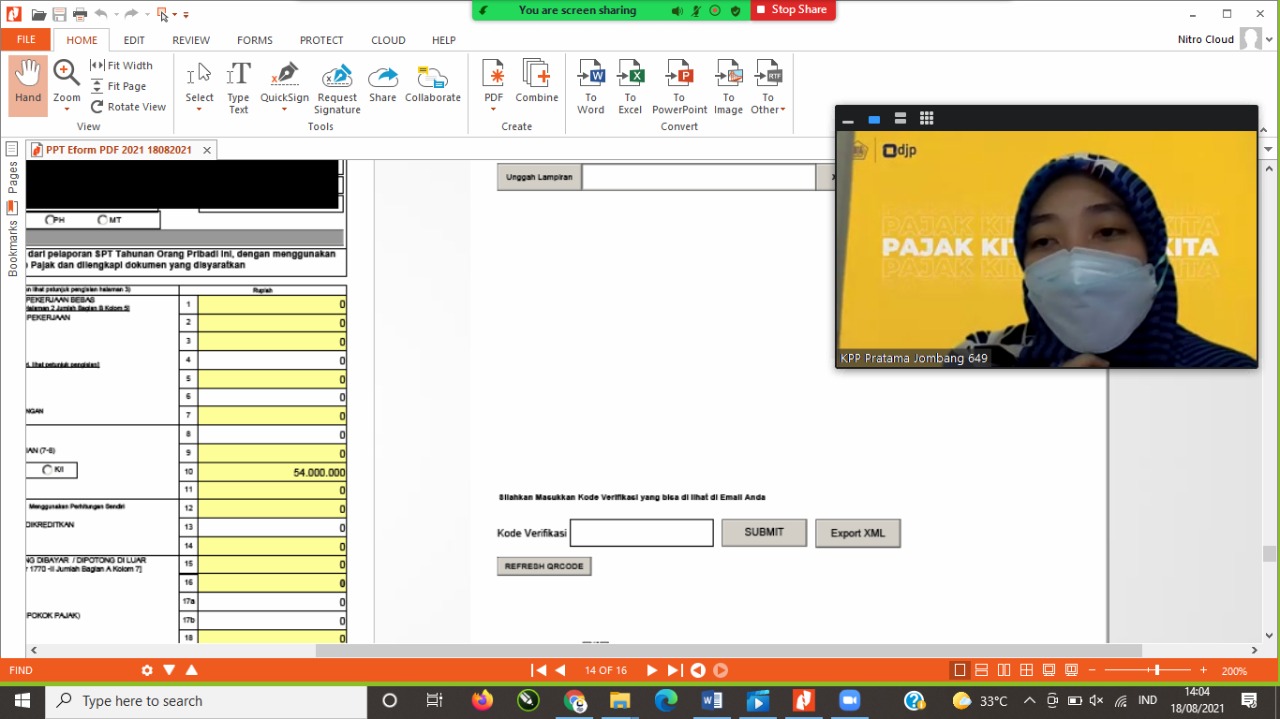Image resolution: width=1280 pixels, height=719 pixels.
Task: Click the Request Signature icon
Action: [337, 77]
